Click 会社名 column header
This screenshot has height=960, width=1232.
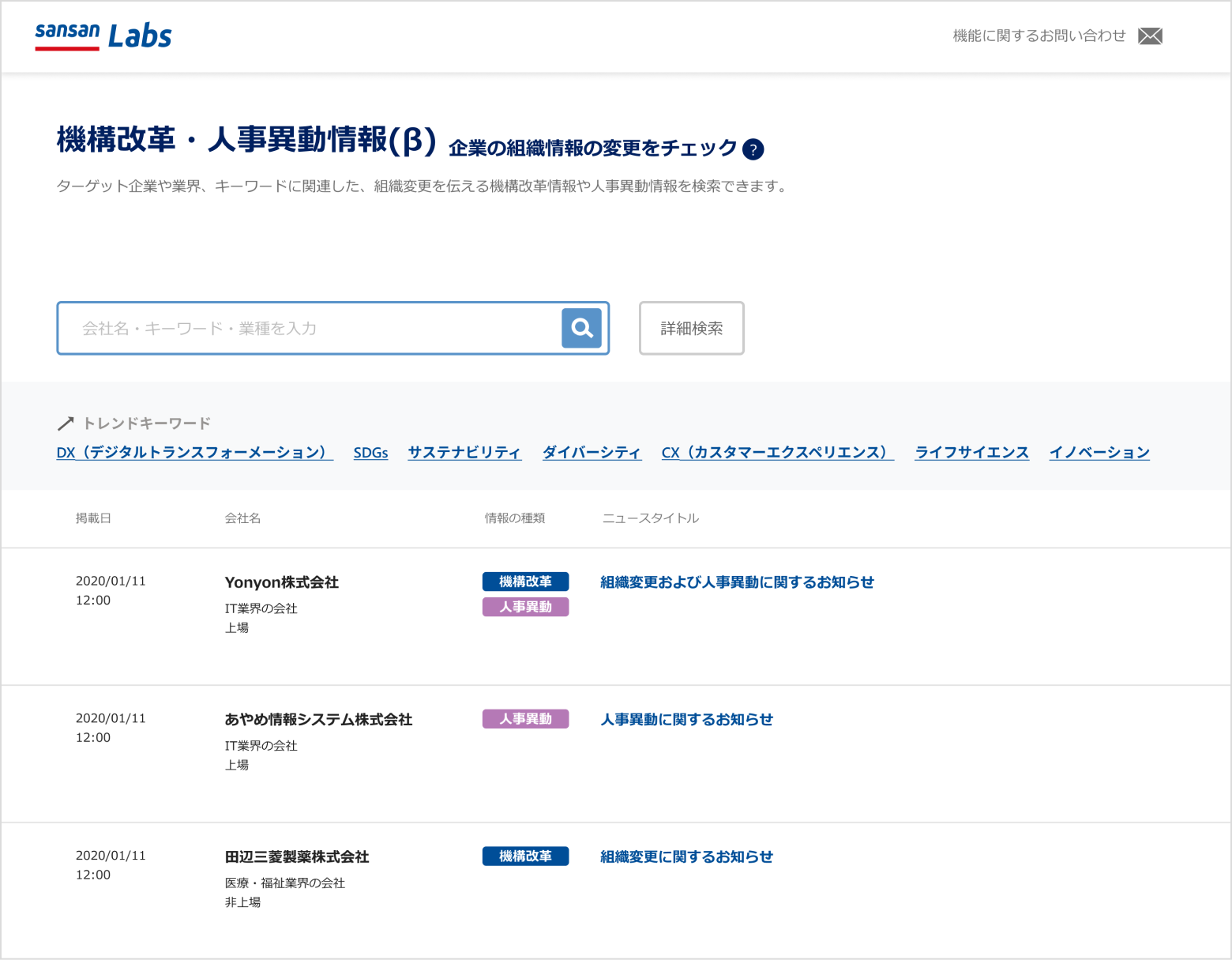point(242,518)
